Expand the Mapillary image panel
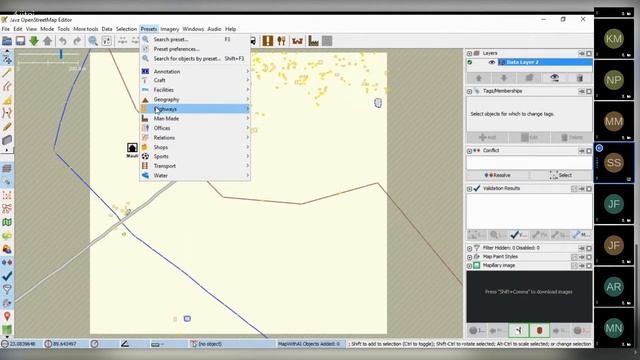The height and width of the screenshot is (360, 640). 469,266
